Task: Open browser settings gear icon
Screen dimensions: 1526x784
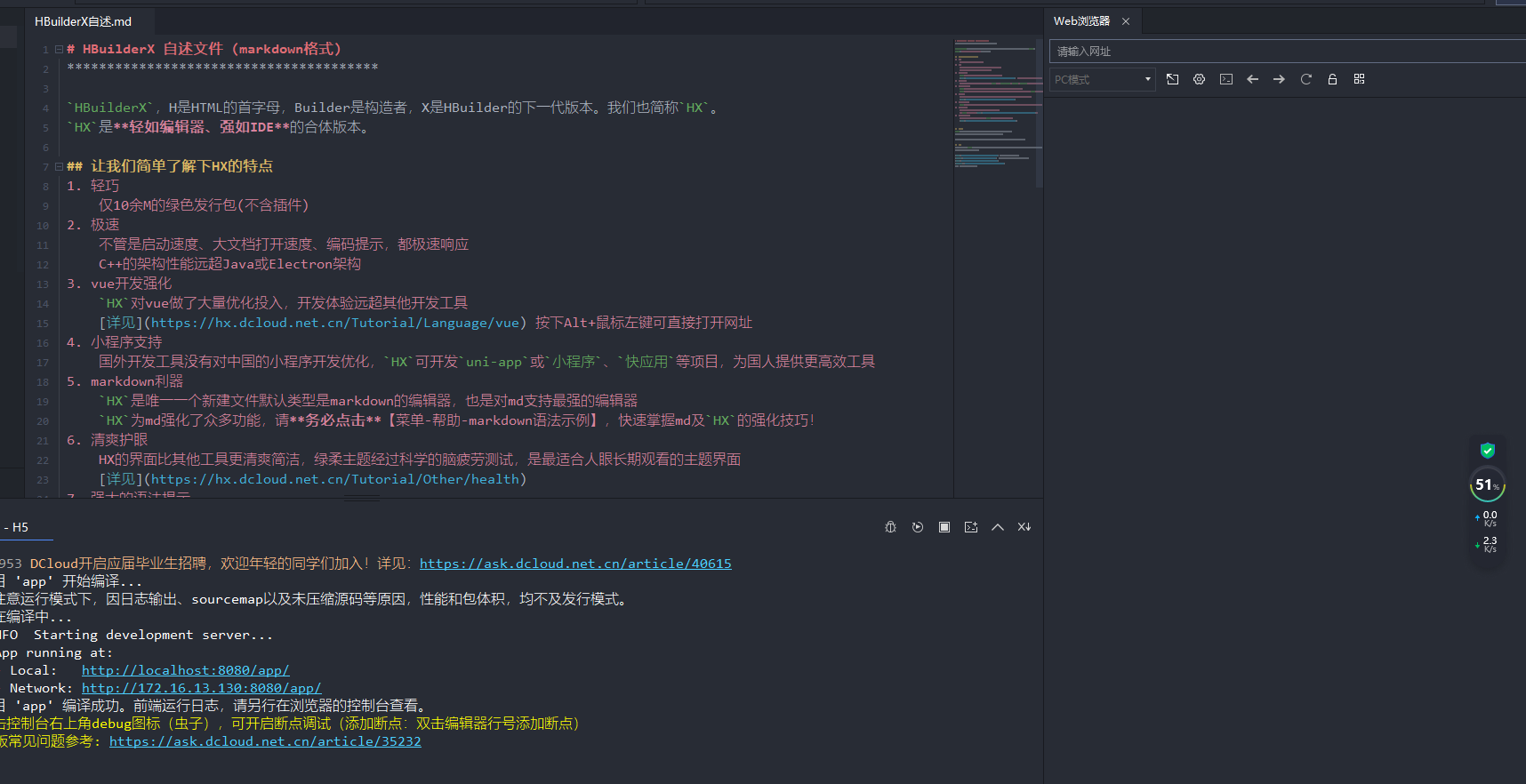Action: (1199, 79)
